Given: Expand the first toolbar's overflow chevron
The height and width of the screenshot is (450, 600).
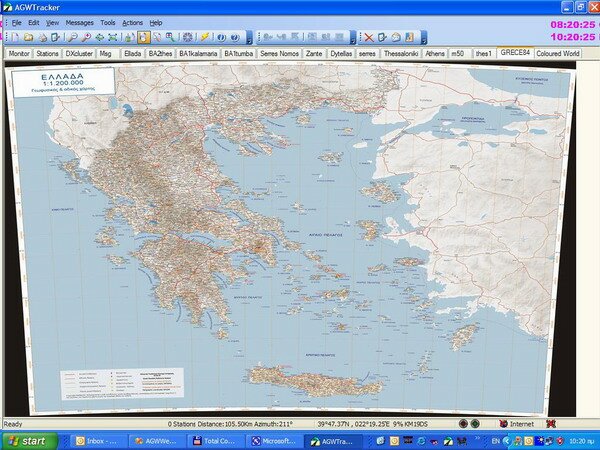Looking at the screenshot, I should (249, 38).
